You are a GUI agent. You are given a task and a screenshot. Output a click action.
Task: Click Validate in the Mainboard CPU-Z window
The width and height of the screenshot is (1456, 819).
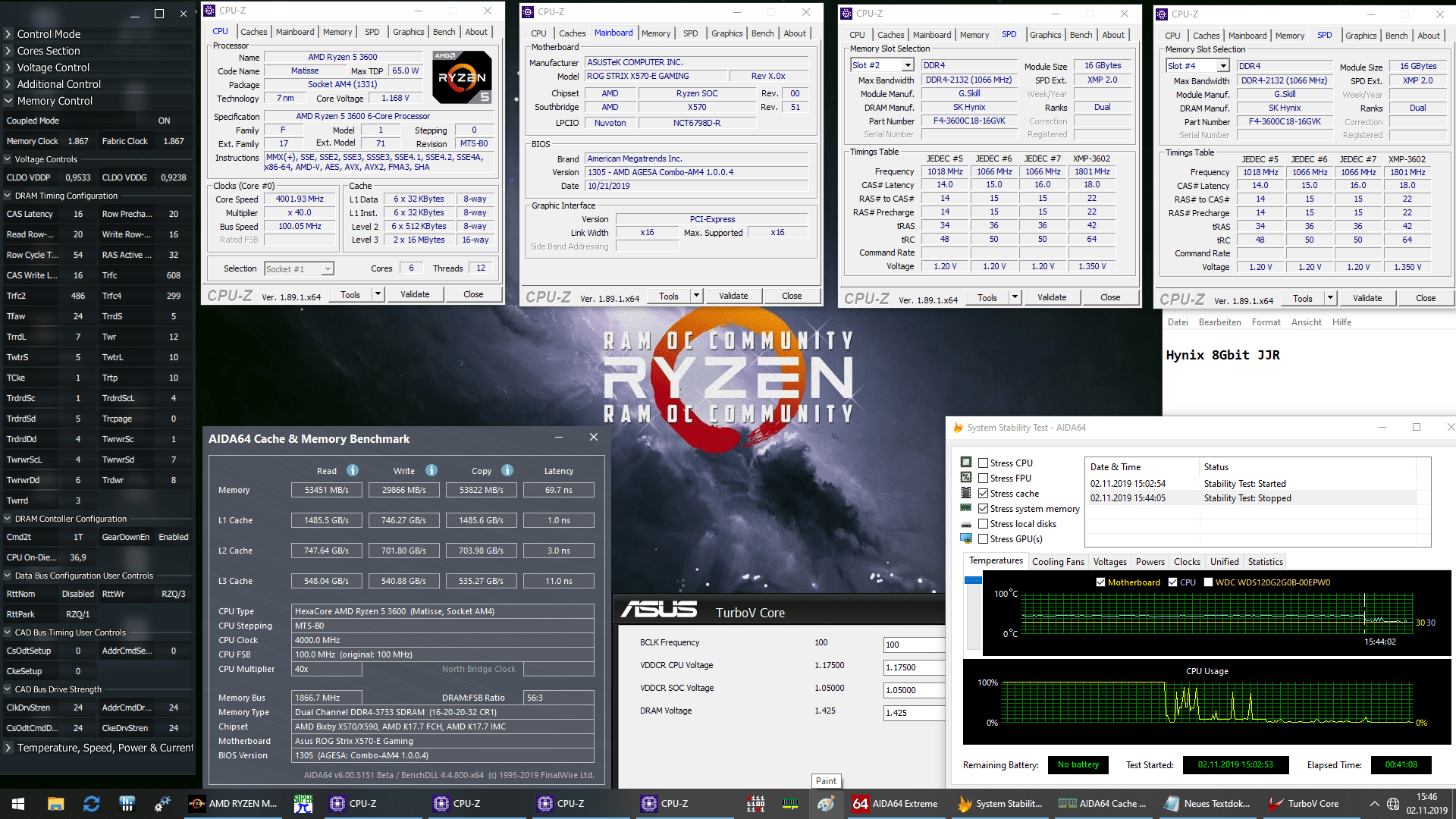coord(733,296)
